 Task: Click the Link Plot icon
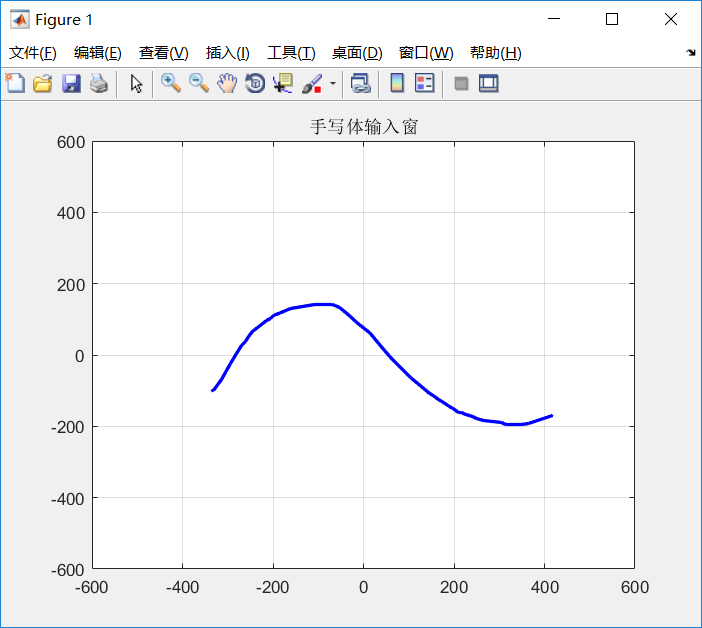(x=360, y=83)
